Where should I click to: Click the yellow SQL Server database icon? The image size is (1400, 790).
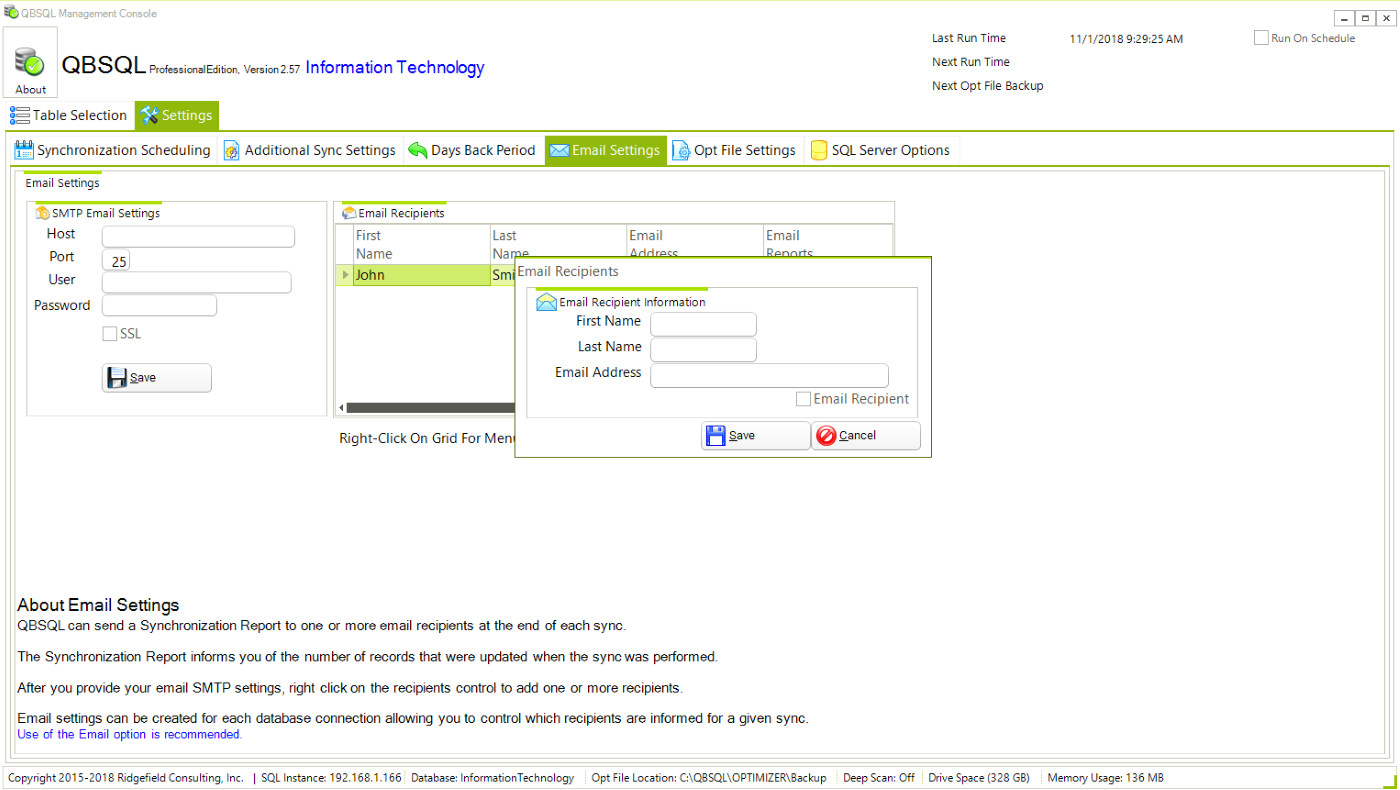pyautogui.click(x=818, y=150)
